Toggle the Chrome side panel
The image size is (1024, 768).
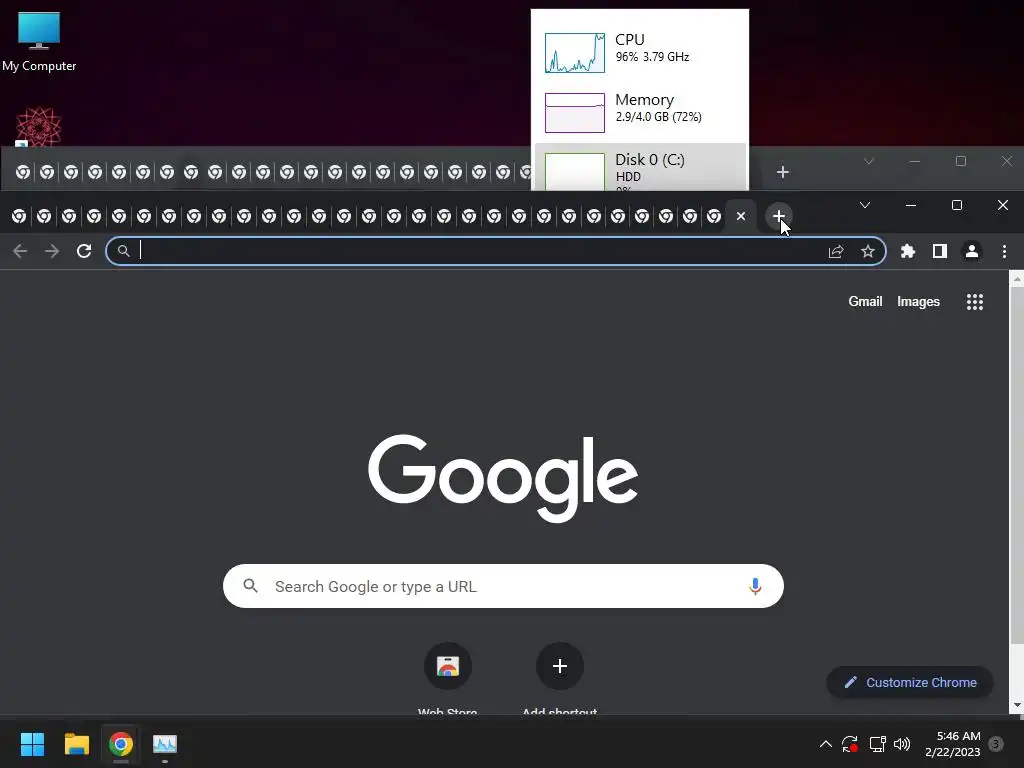click(x=940, y=251)
